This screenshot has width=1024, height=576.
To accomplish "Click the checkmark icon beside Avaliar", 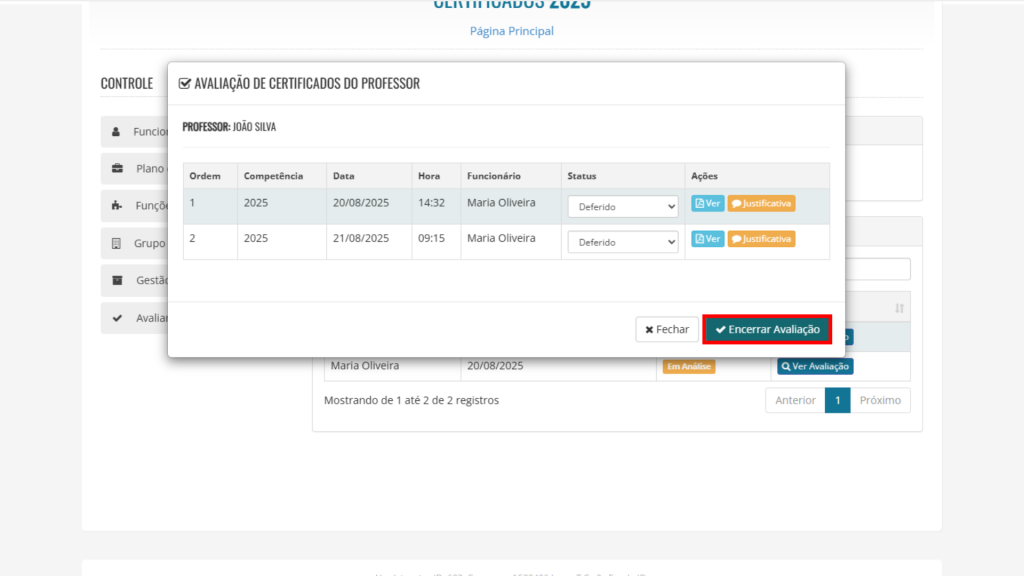I will (117, 318).
